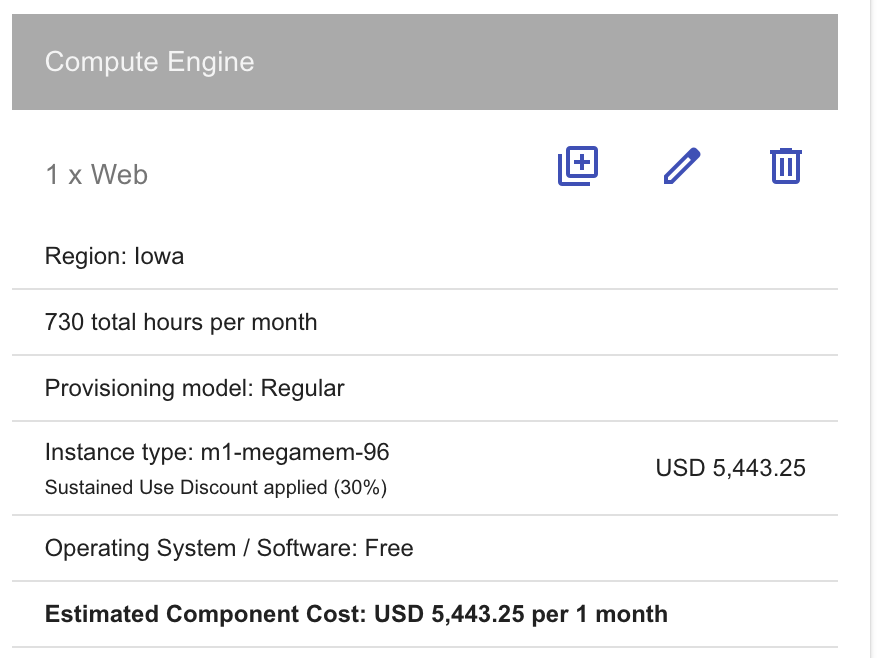The image size is (886, 658).
Task: Select the m1-megamem-96 machine type text
Action: coord(295,452)
